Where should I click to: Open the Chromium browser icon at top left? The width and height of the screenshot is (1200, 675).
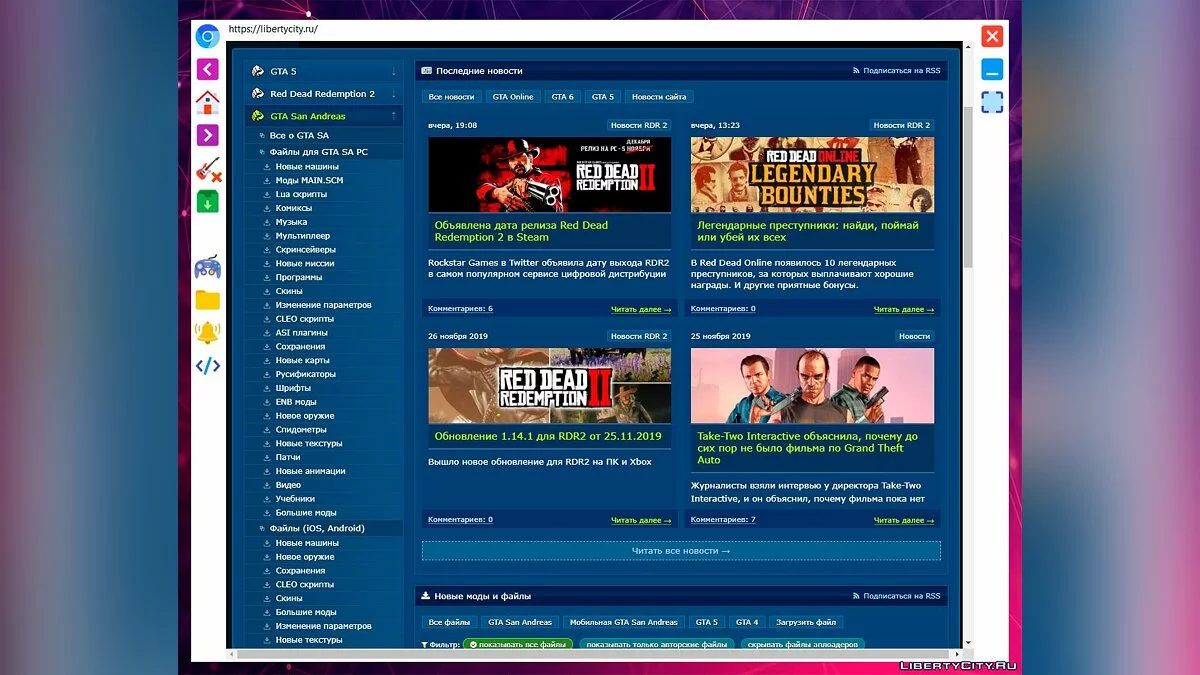tap(206, 35)
